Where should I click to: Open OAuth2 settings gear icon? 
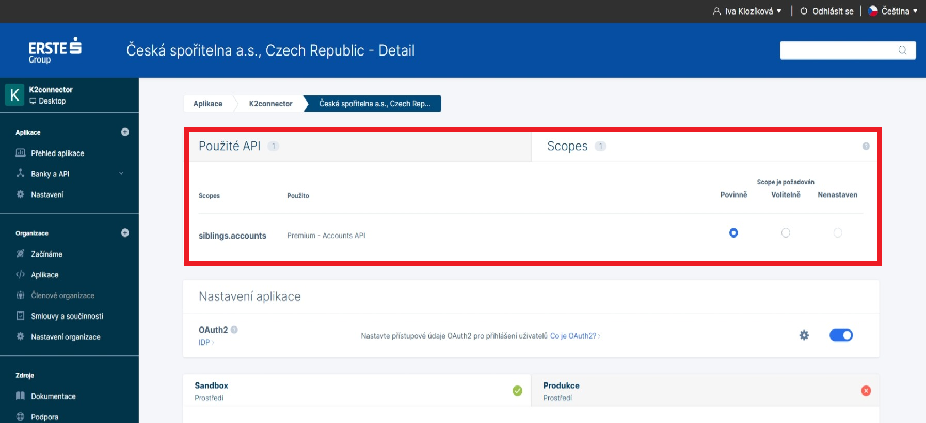pos(804,335)
